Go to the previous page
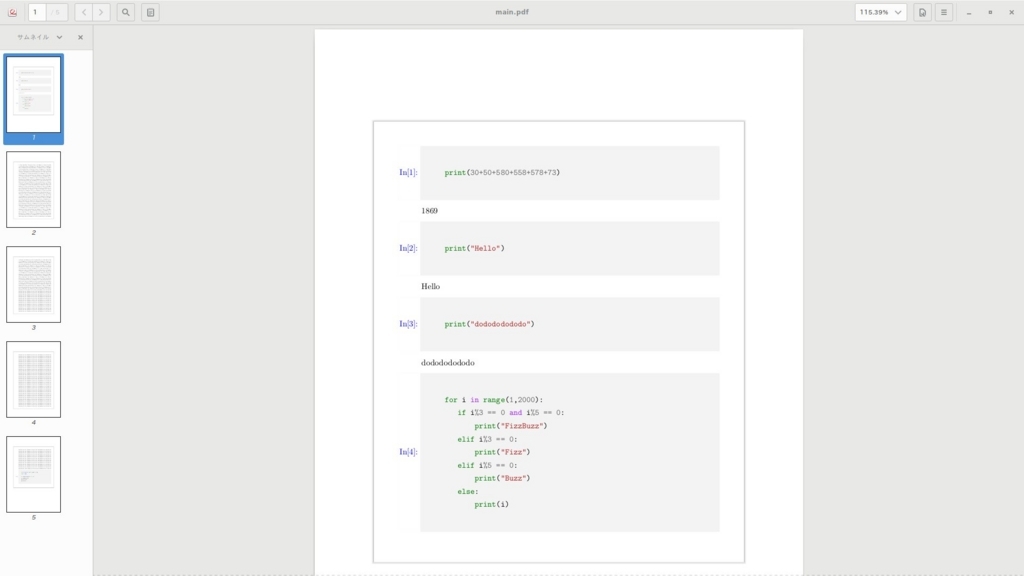 pos(84,12)
